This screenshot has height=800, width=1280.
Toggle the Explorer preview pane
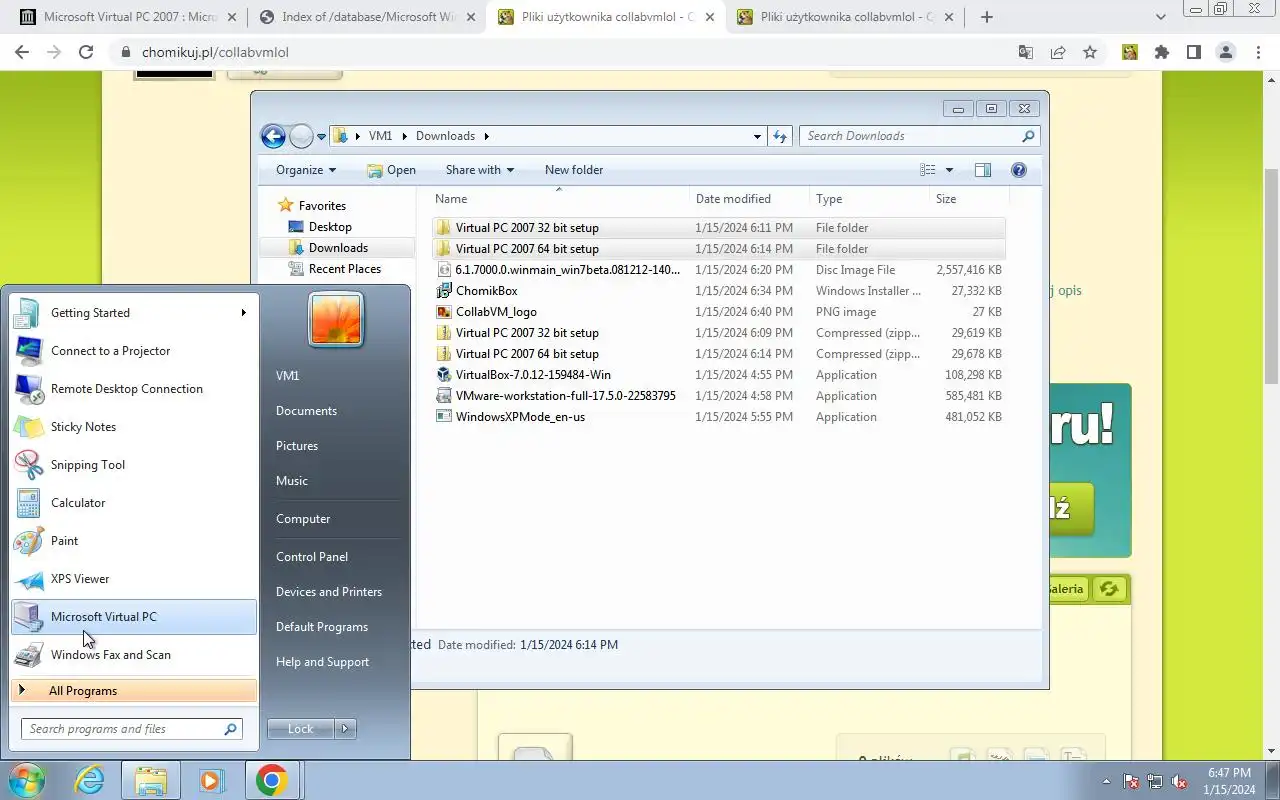[x=983, y=170]
